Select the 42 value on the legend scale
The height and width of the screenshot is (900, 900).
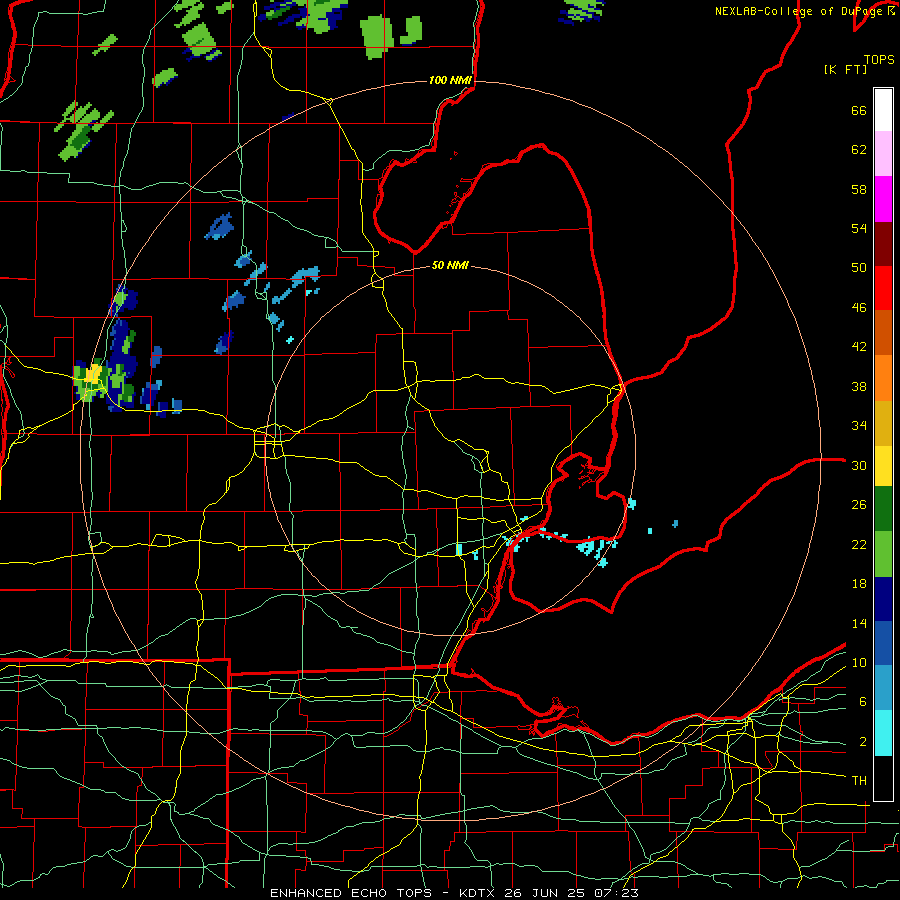point(859,347)
